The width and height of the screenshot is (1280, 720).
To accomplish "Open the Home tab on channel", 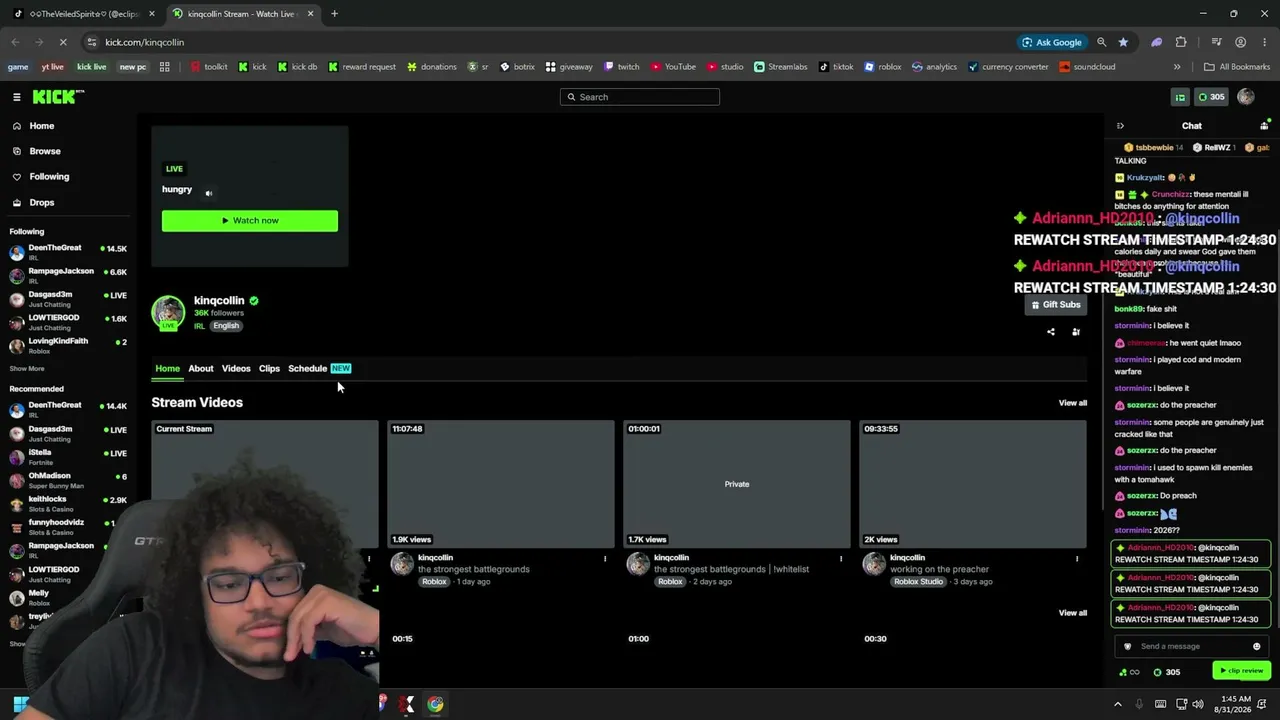I will [x=167, y=369].
